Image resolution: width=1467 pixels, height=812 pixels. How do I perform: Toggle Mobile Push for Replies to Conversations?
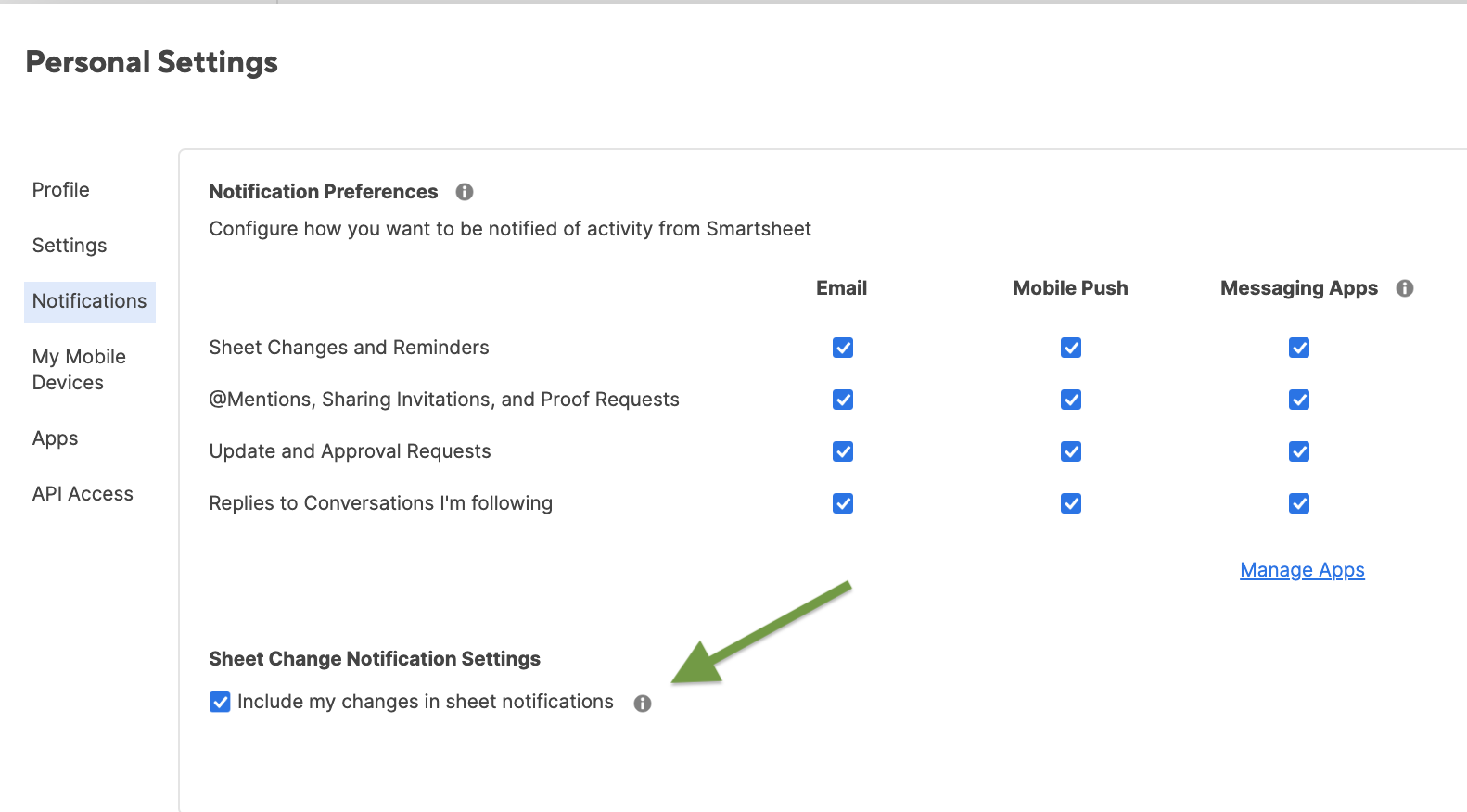(1071, 503)
